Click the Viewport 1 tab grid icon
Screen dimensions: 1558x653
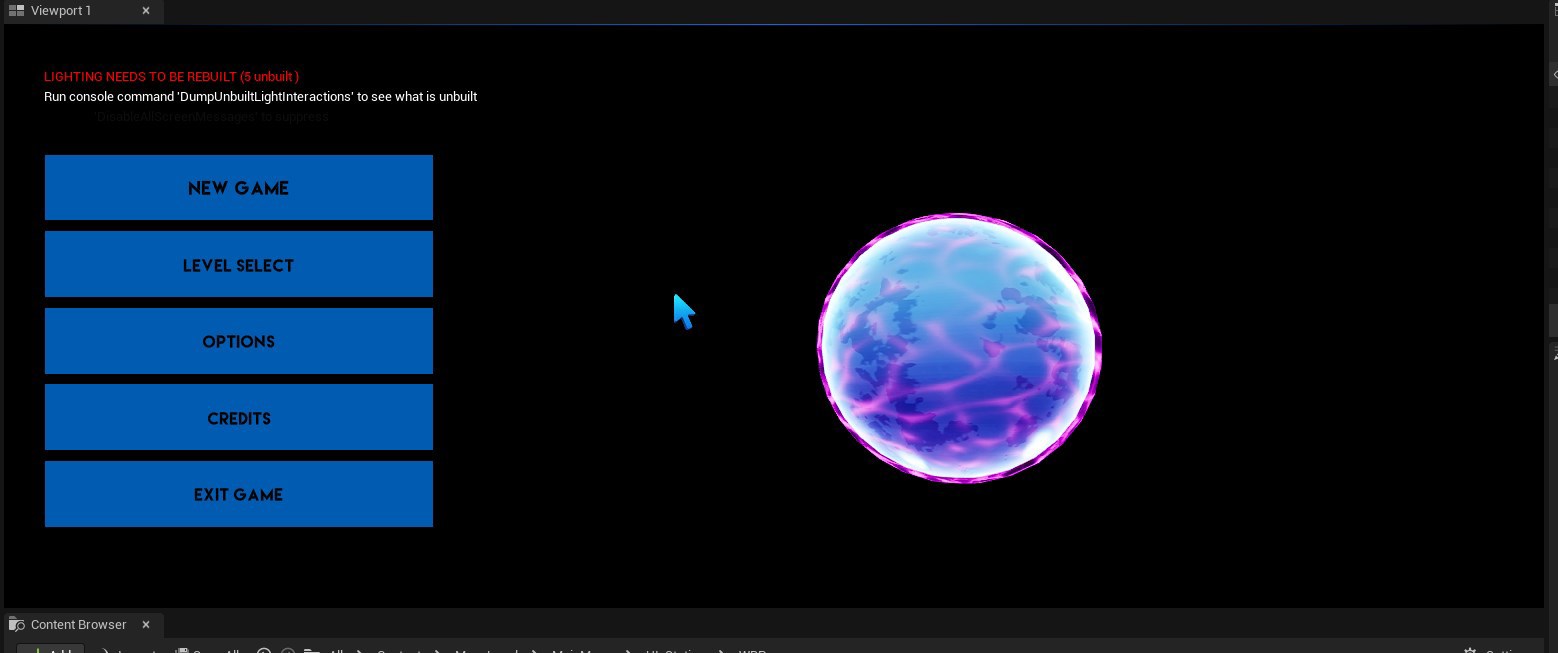coord(16,11)
